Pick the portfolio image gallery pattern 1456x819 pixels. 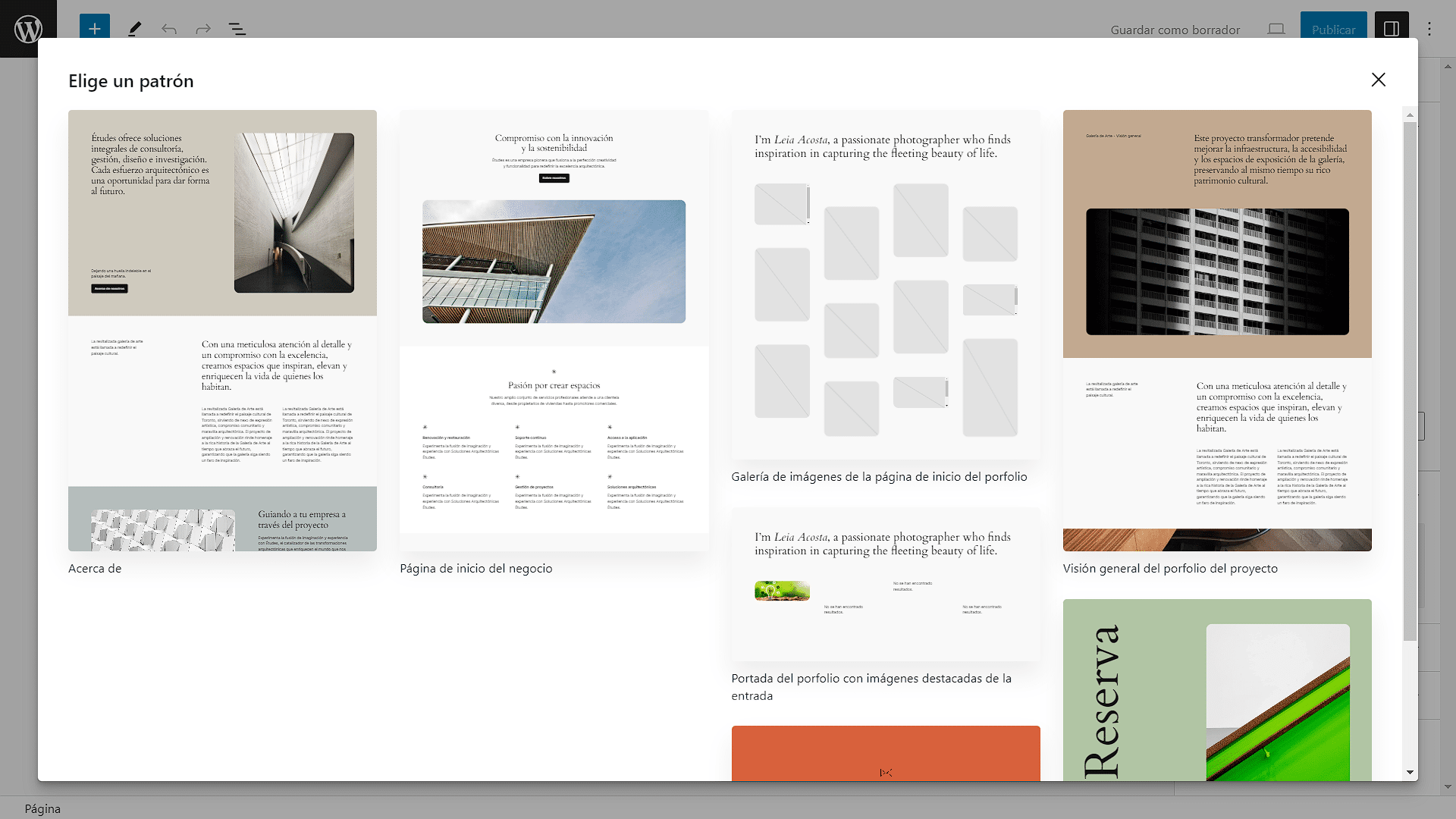tap(885, 285)
